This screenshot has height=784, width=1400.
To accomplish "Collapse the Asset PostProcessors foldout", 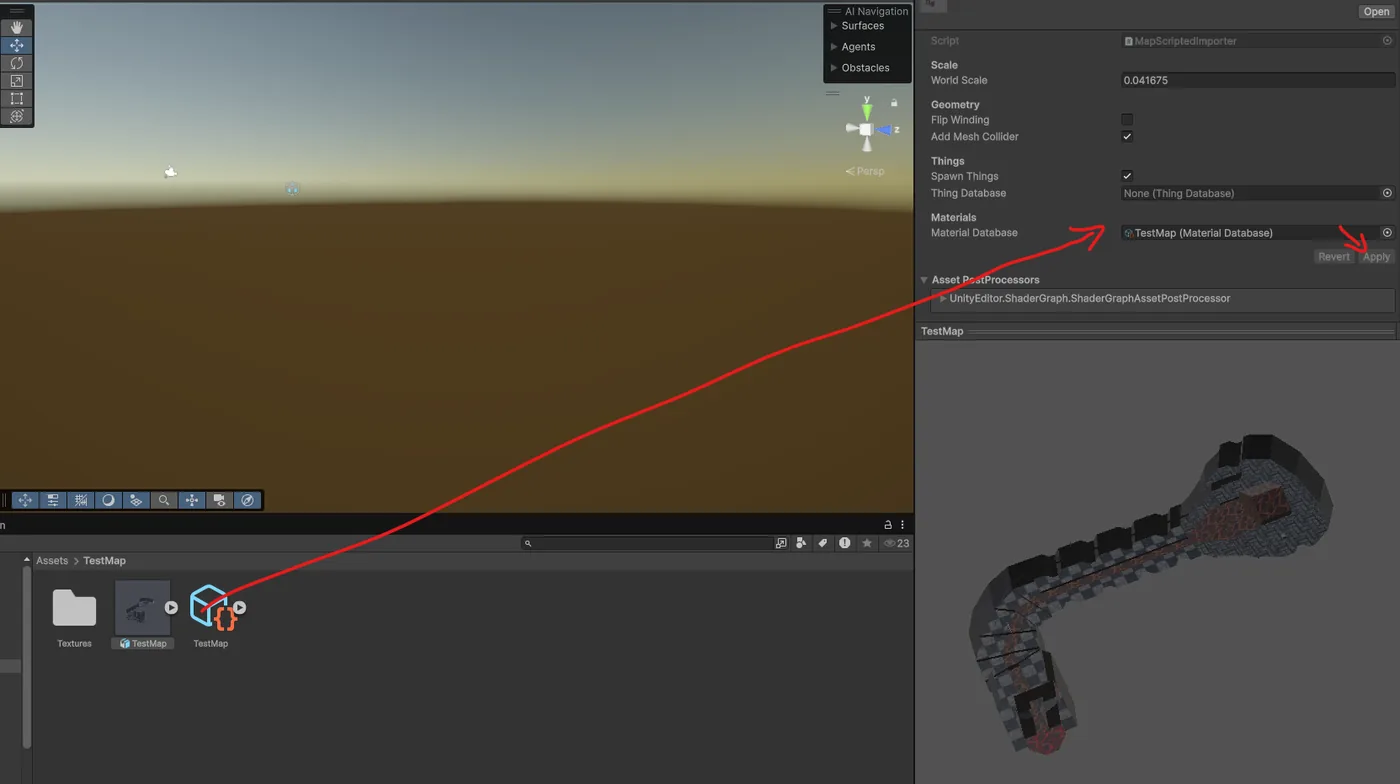I will pos(924,280).
